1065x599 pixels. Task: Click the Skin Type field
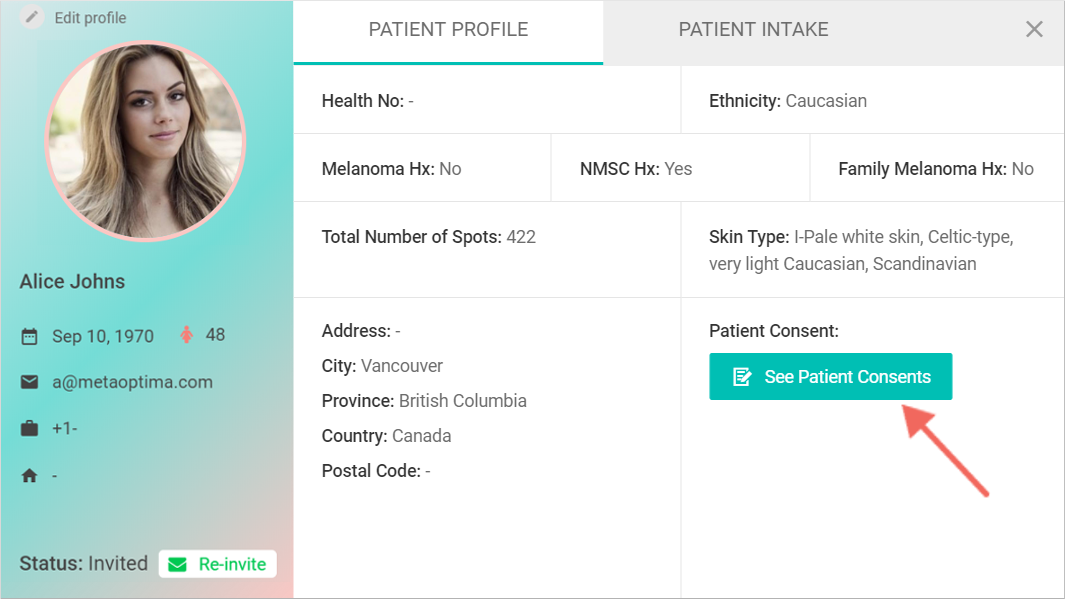point(860,250)
